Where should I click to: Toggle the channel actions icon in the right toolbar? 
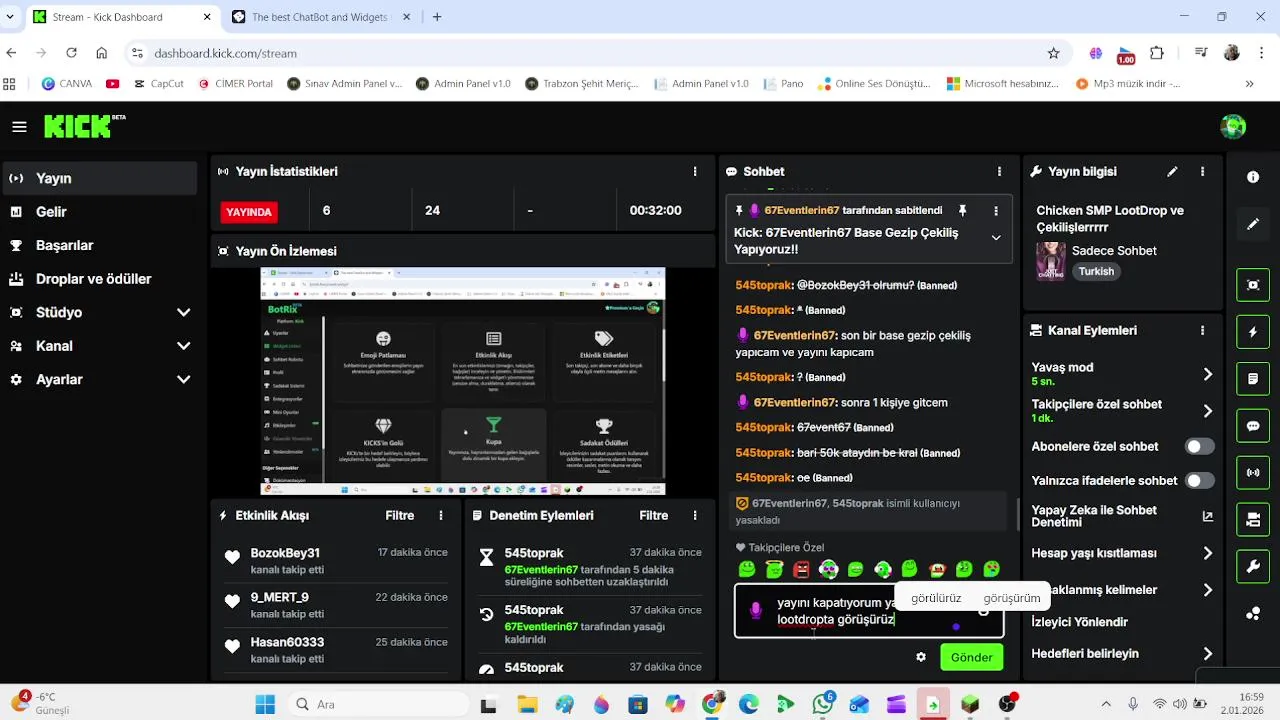(1253, 520)
